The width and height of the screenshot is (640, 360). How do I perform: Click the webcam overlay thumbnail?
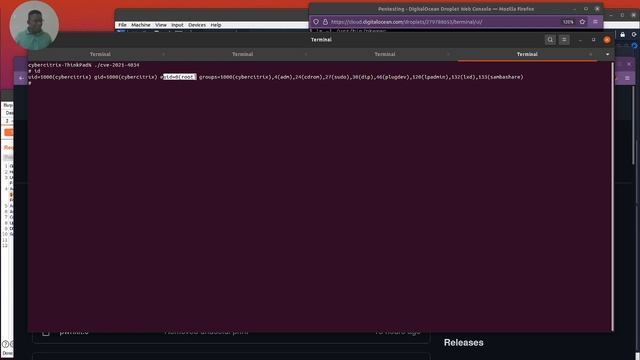click(34, 25)
